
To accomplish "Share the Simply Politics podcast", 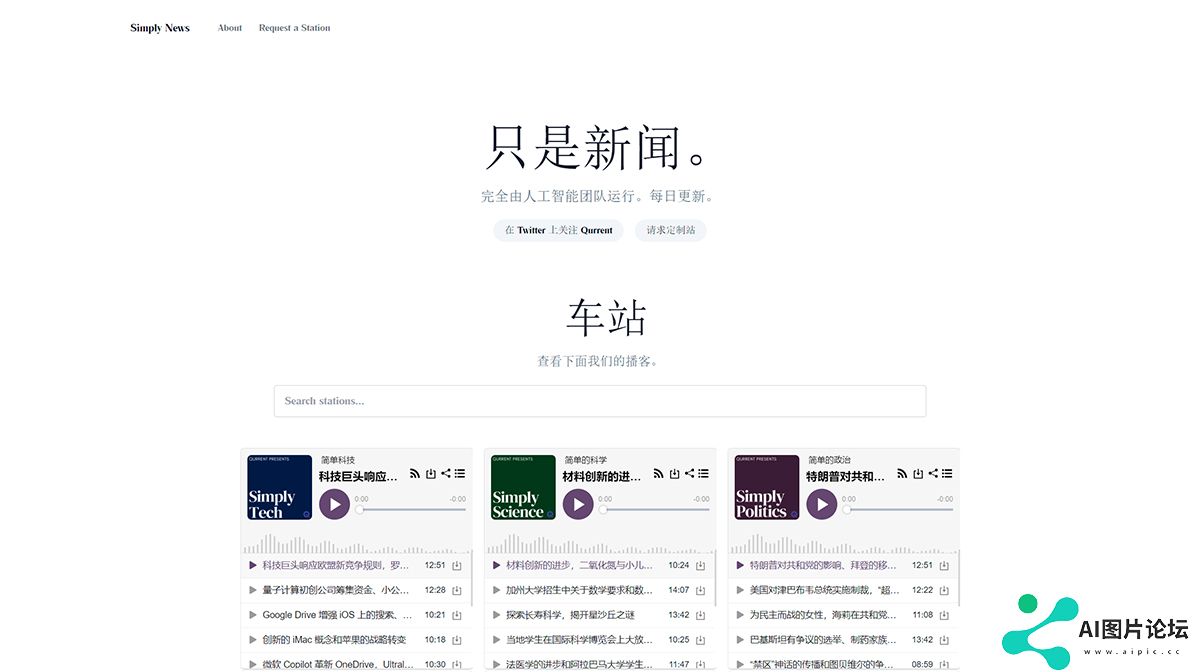I will tap(933, 474).
